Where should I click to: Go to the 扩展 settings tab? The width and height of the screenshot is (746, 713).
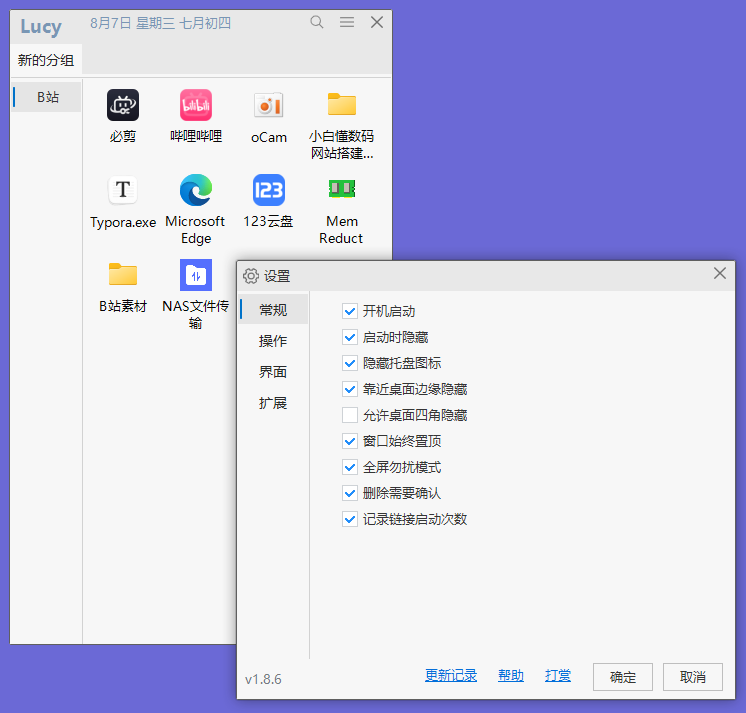coord(273,403)
